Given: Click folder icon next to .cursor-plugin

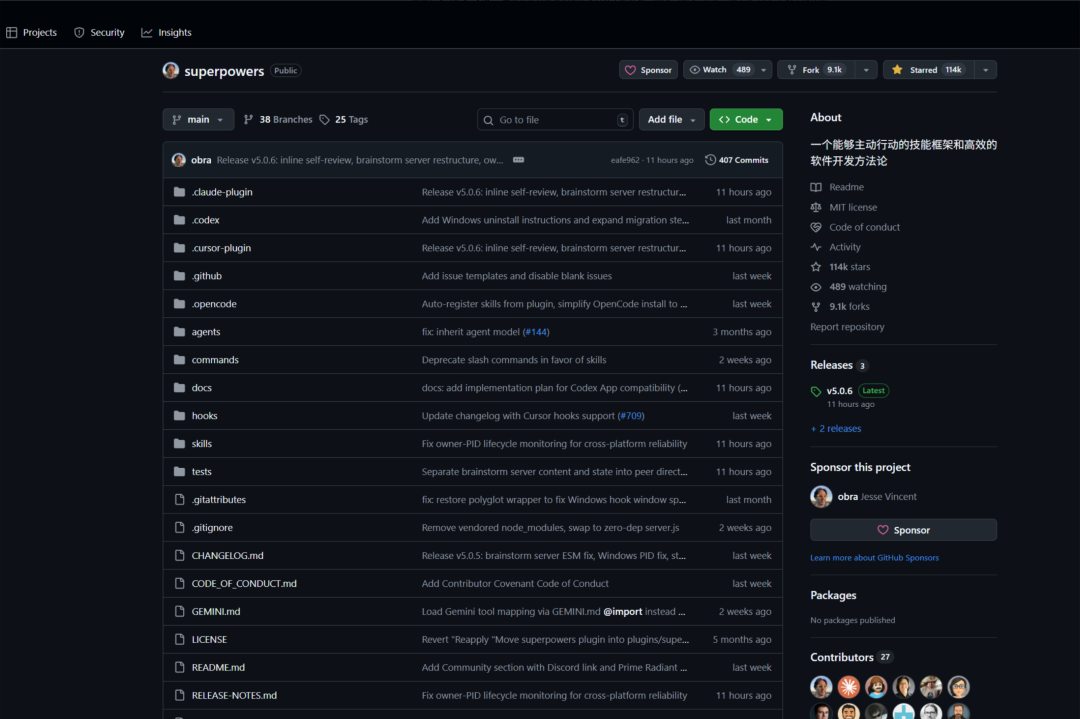Looking at the screenshot, I should (x=179, y=248).
